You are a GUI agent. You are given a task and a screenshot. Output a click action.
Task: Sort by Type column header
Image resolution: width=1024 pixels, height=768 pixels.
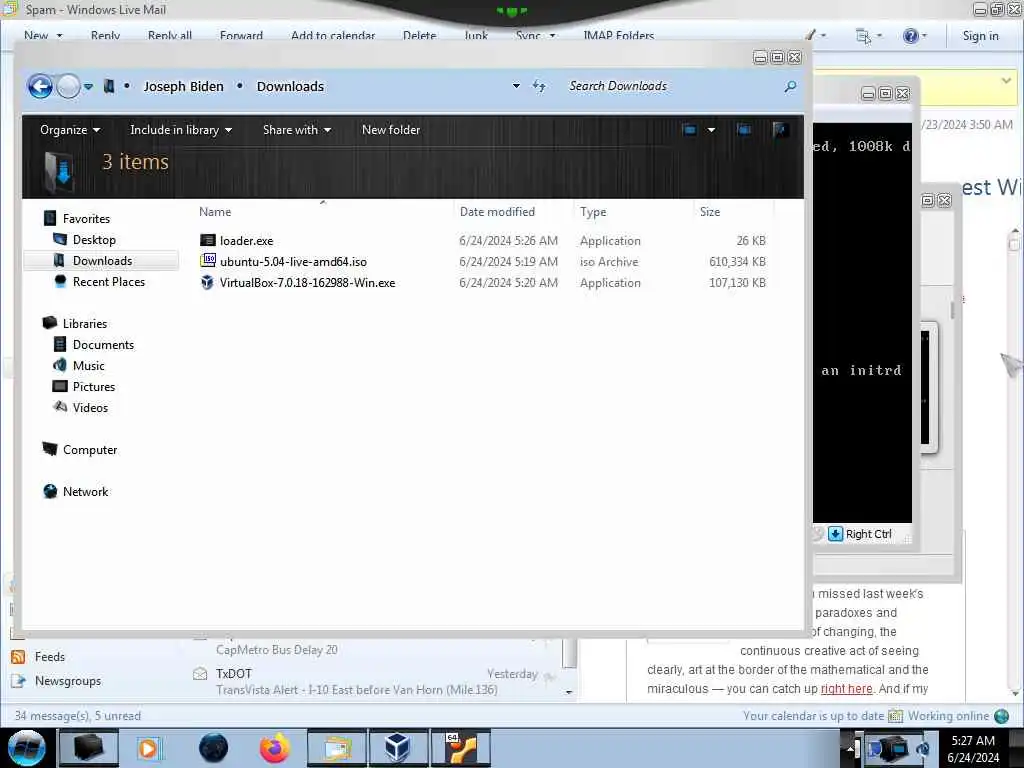coord(593,212)
